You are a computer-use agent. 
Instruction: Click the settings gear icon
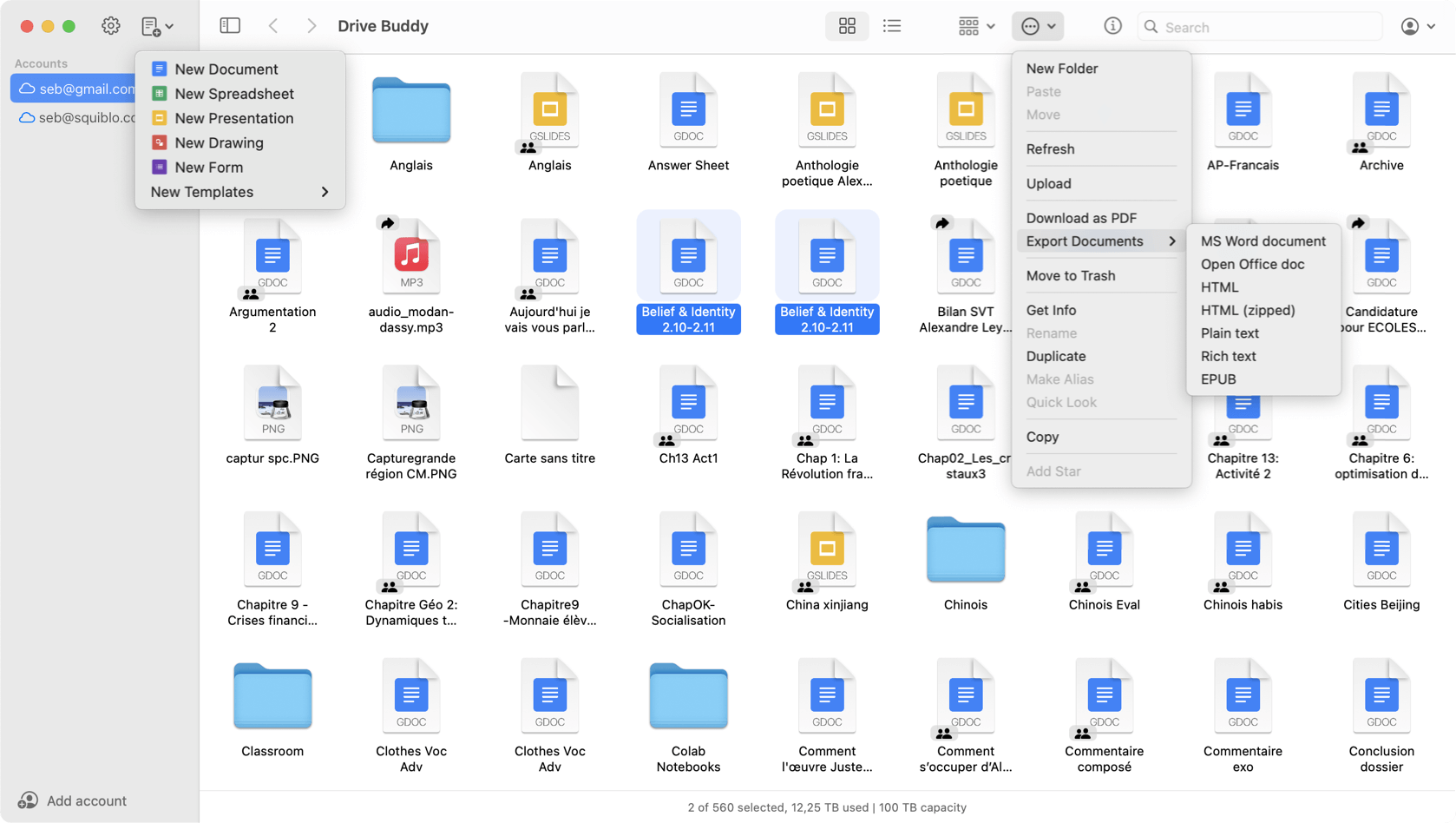pos(110,26)
